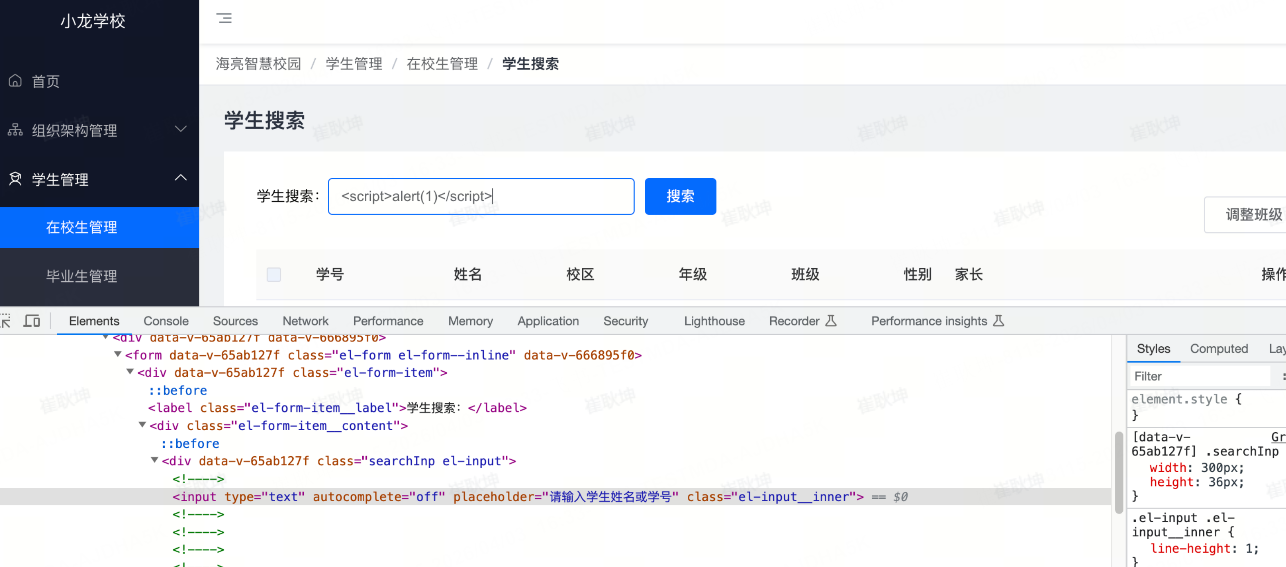Select the label 学生搜索 DOM line
Image resolution: width=1286 pixels, height=567 pixels.
point(337,408)
